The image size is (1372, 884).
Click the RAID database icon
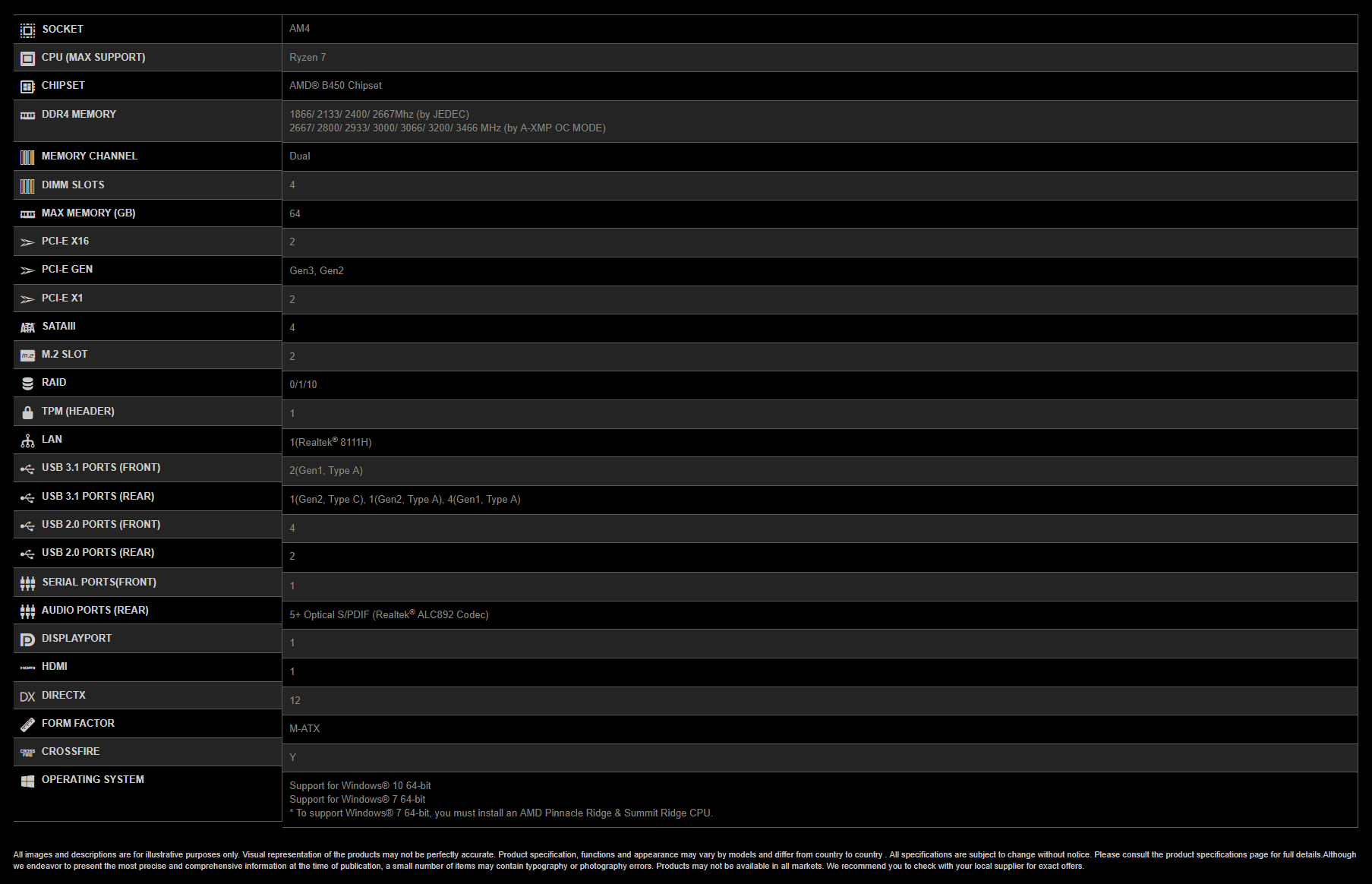[27, 384]
